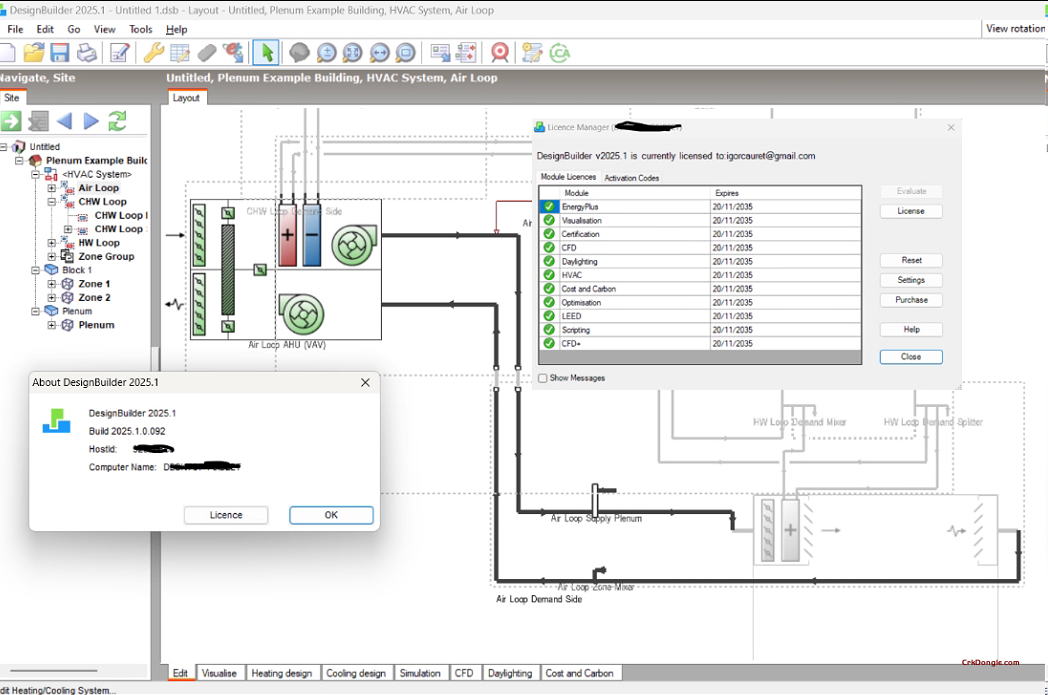Click the refresh icon in the navigation panel
Viewport: 1048px width, 695px height.
[117, 120]
